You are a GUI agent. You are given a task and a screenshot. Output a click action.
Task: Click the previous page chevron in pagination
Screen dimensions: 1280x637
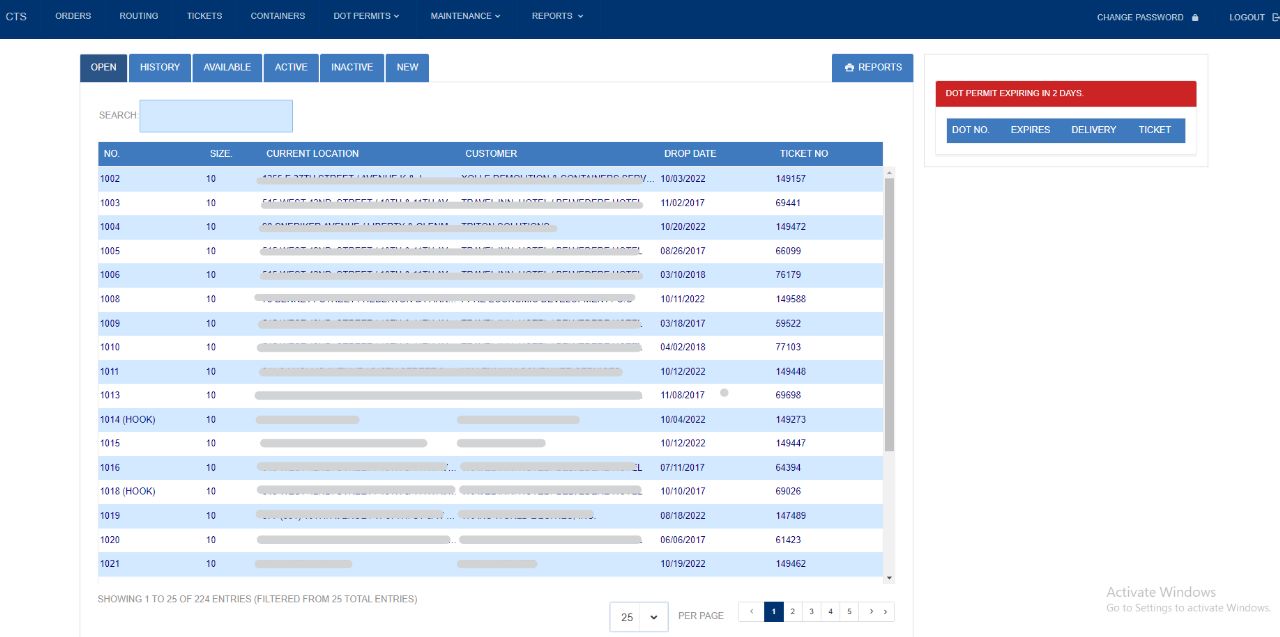click(751, 611)
